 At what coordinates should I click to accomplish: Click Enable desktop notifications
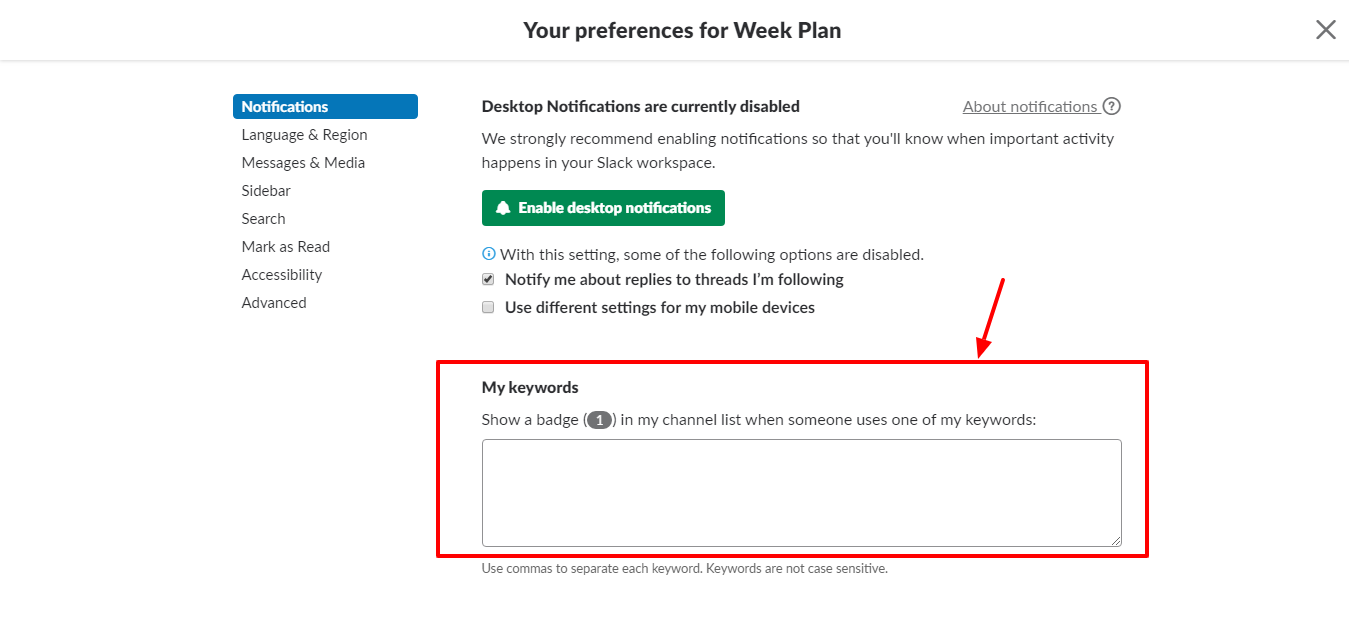[603, 207]
